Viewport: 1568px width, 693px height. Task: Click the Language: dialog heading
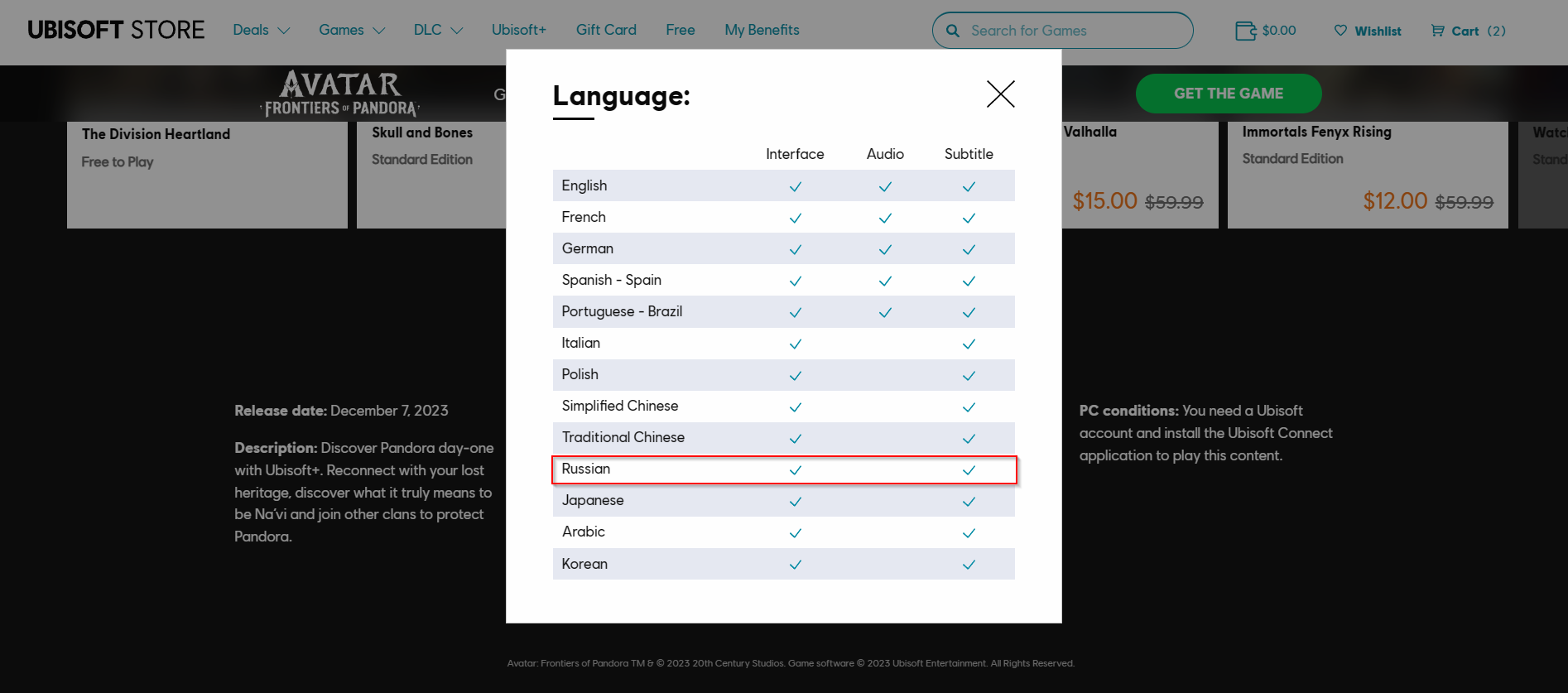621,96
